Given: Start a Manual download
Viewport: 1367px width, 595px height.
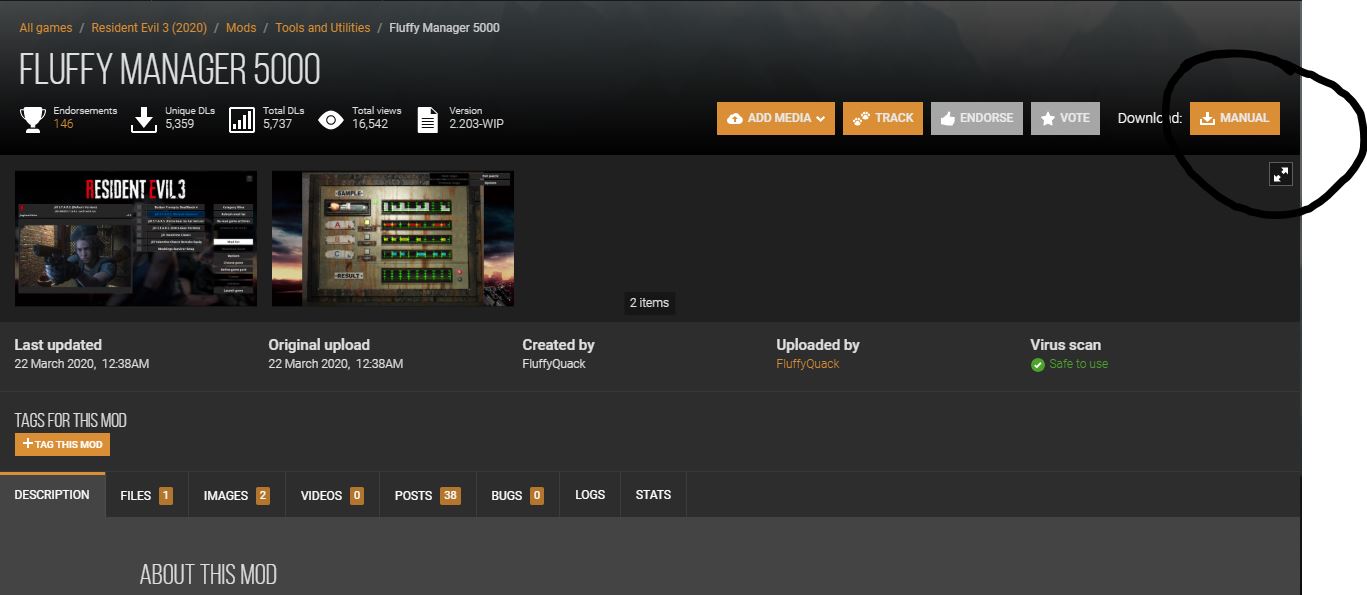Looking at the screenshot, I should coord(1235,118).
